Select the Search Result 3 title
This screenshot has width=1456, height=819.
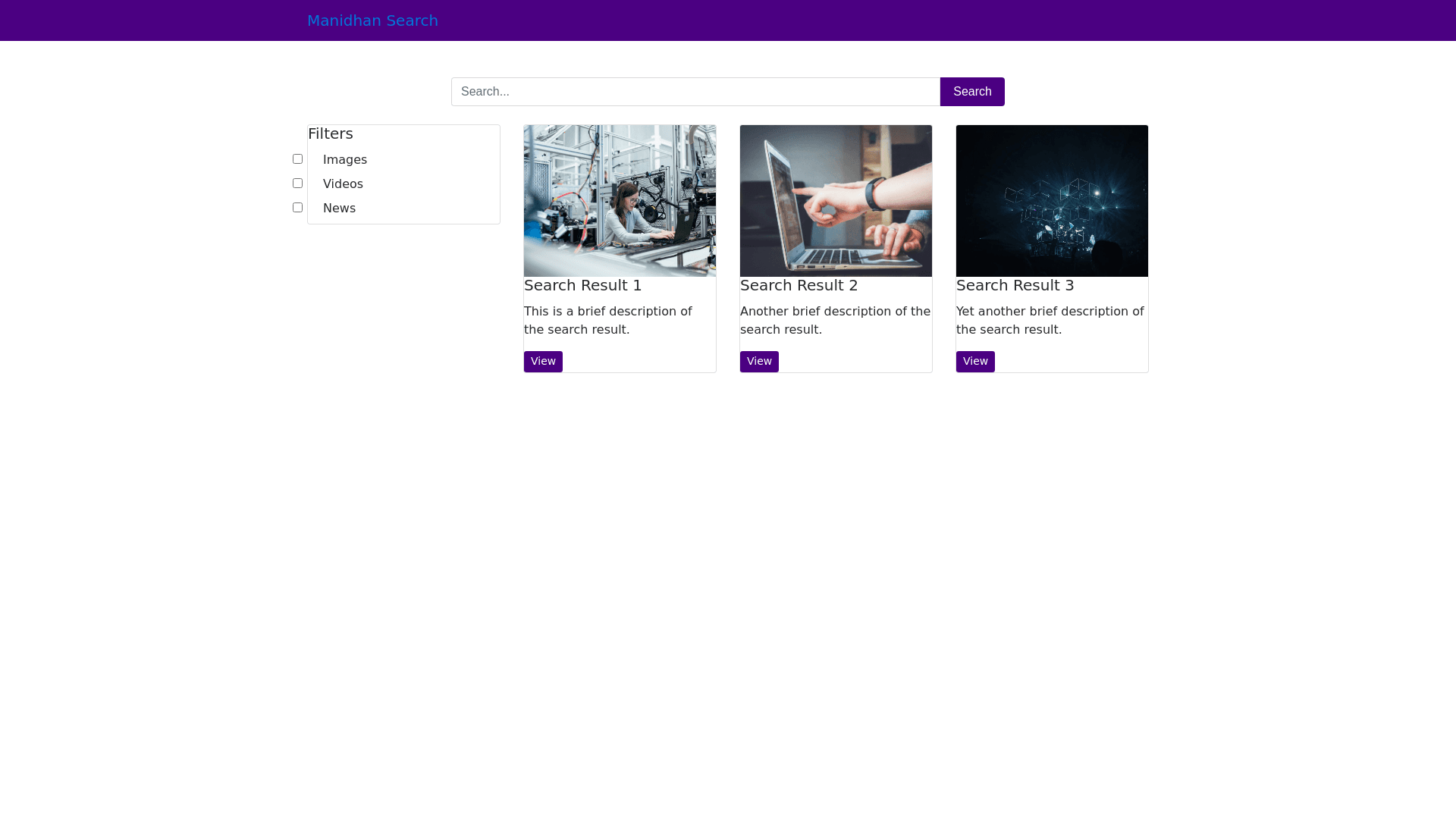[x=1015, y=285]
